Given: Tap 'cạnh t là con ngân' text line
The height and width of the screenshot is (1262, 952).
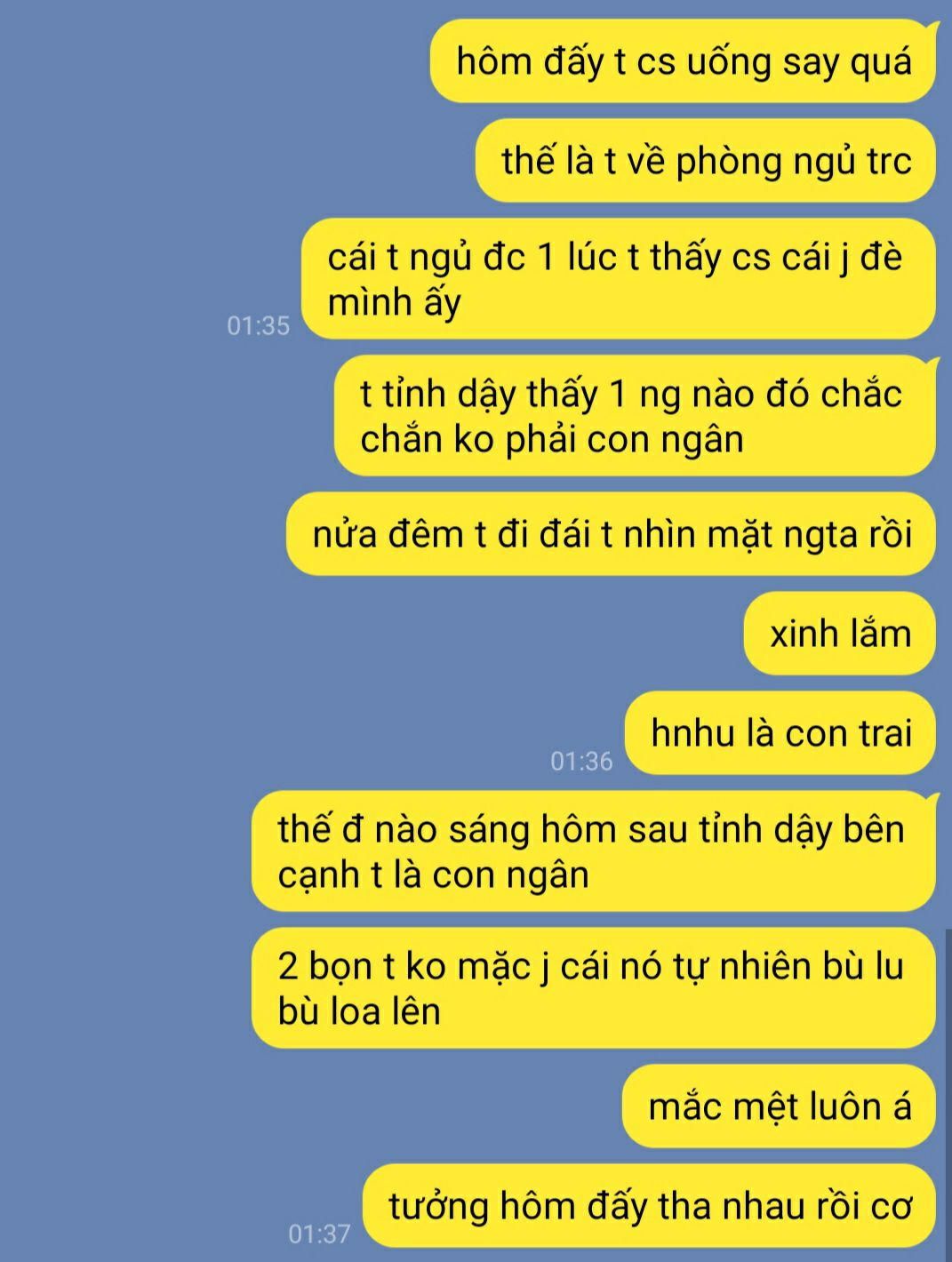Looking at the screenshot, I should (433, 875).
